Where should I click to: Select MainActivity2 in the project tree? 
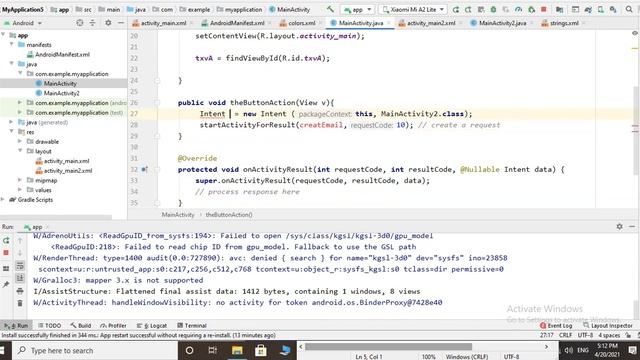61,93
